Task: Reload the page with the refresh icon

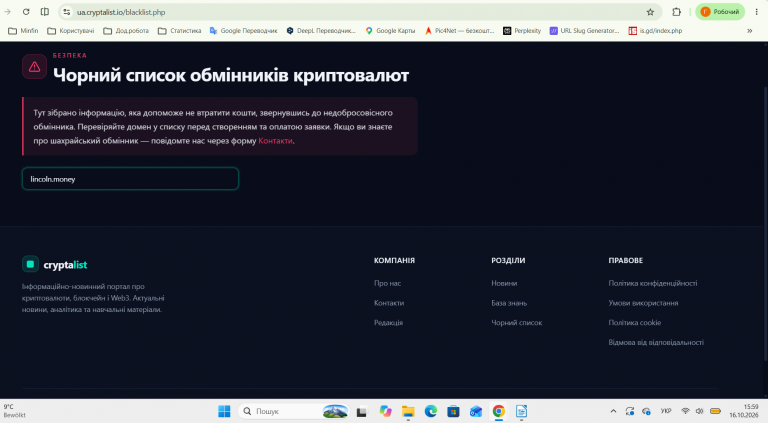Action: click(x=26, y=12)
